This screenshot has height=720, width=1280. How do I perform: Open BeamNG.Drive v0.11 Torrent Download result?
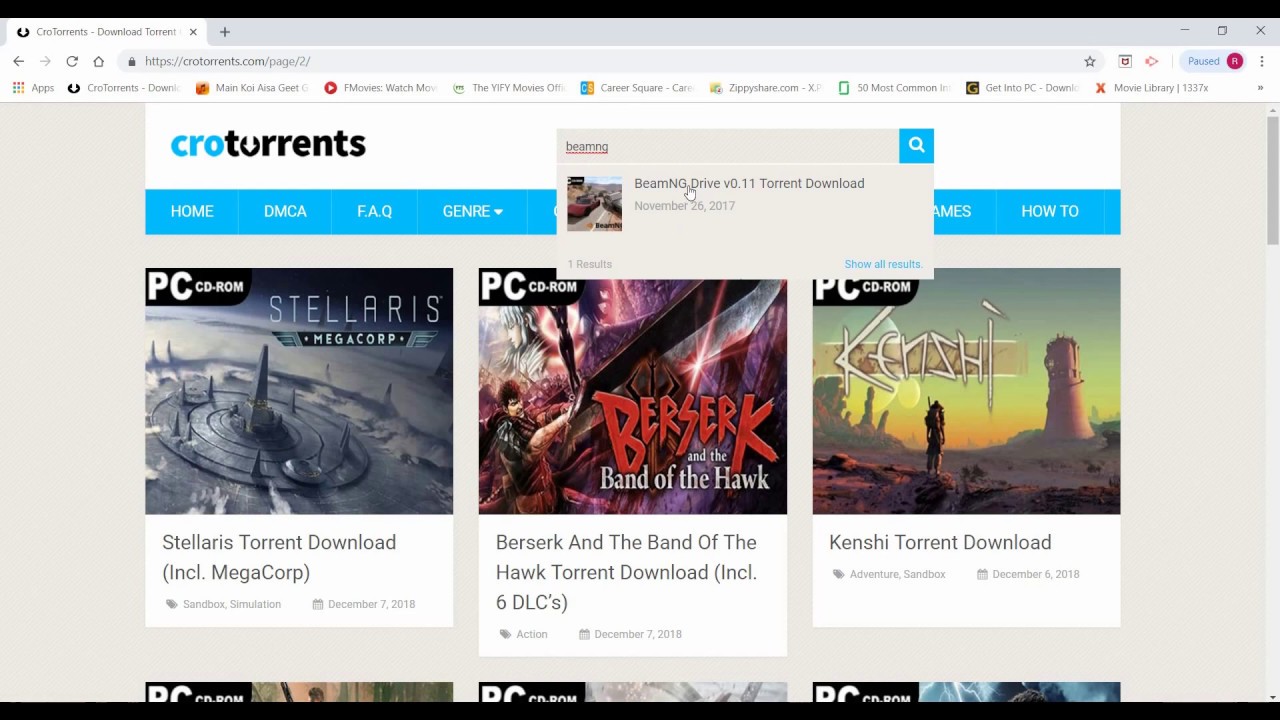click(749, 183)
